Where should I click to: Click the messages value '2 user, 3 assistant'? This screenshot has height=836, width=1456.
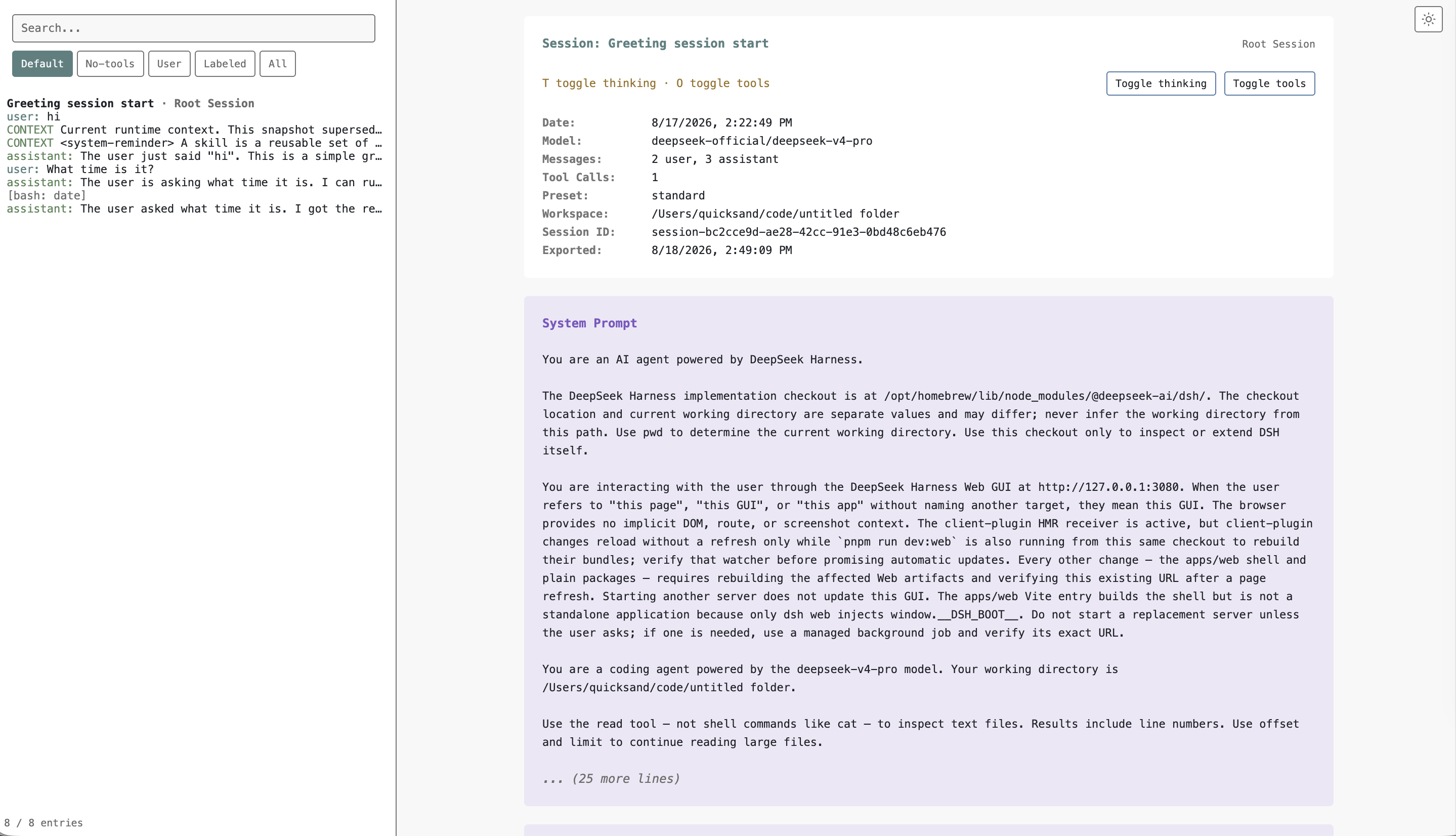(x=714, y=159)
